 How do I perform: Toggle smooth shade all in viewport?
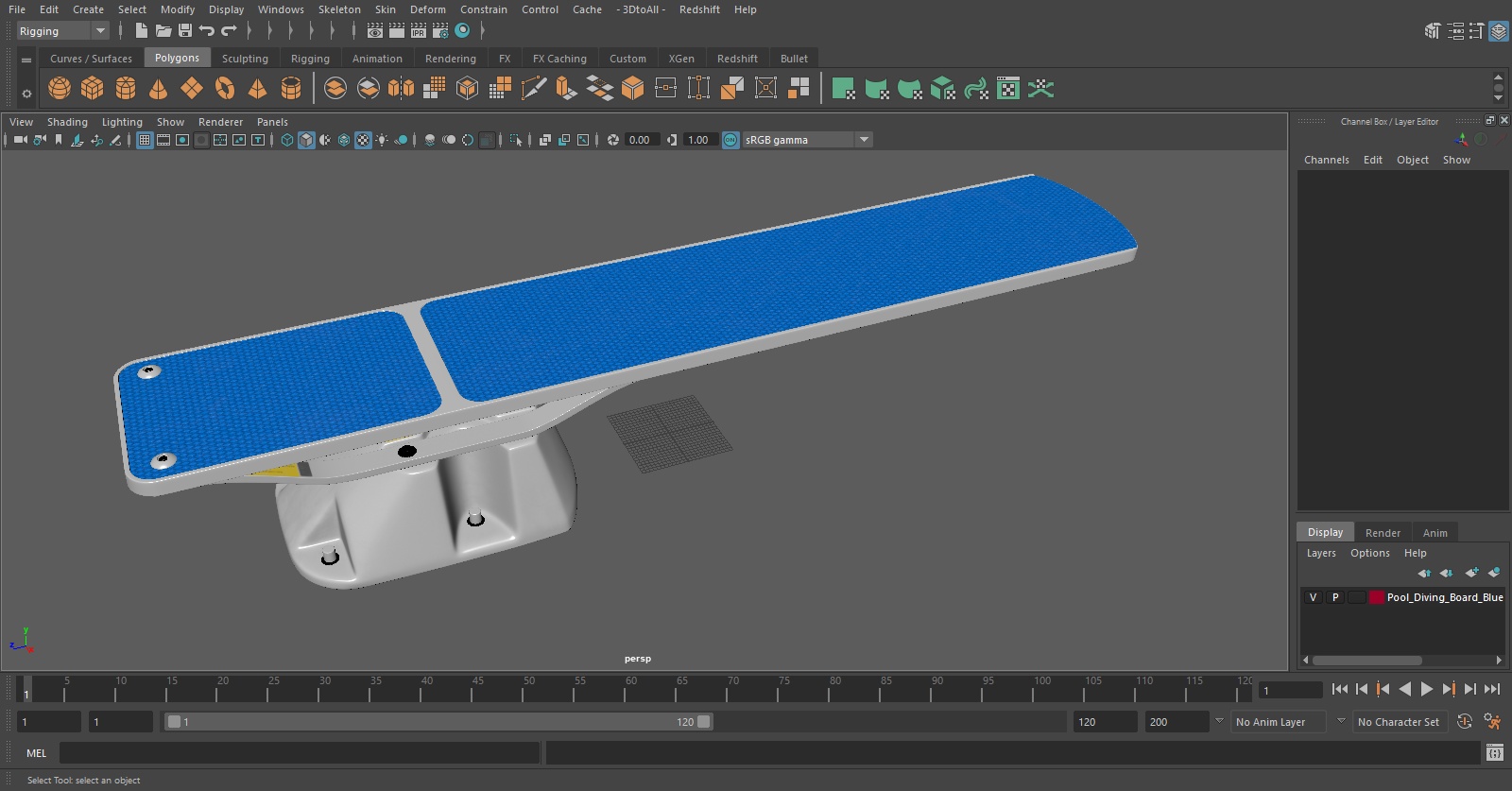click(x=306, y=140)
